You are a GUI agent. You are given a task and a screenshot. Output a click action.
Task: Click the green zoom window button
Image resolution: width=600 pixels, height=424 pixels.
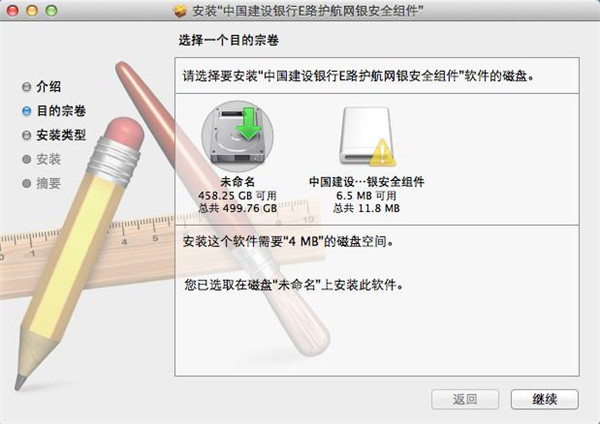51,11
